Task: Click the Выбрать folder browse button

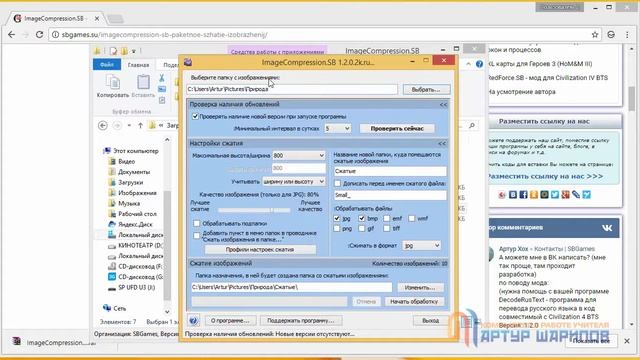Action: 427,89
